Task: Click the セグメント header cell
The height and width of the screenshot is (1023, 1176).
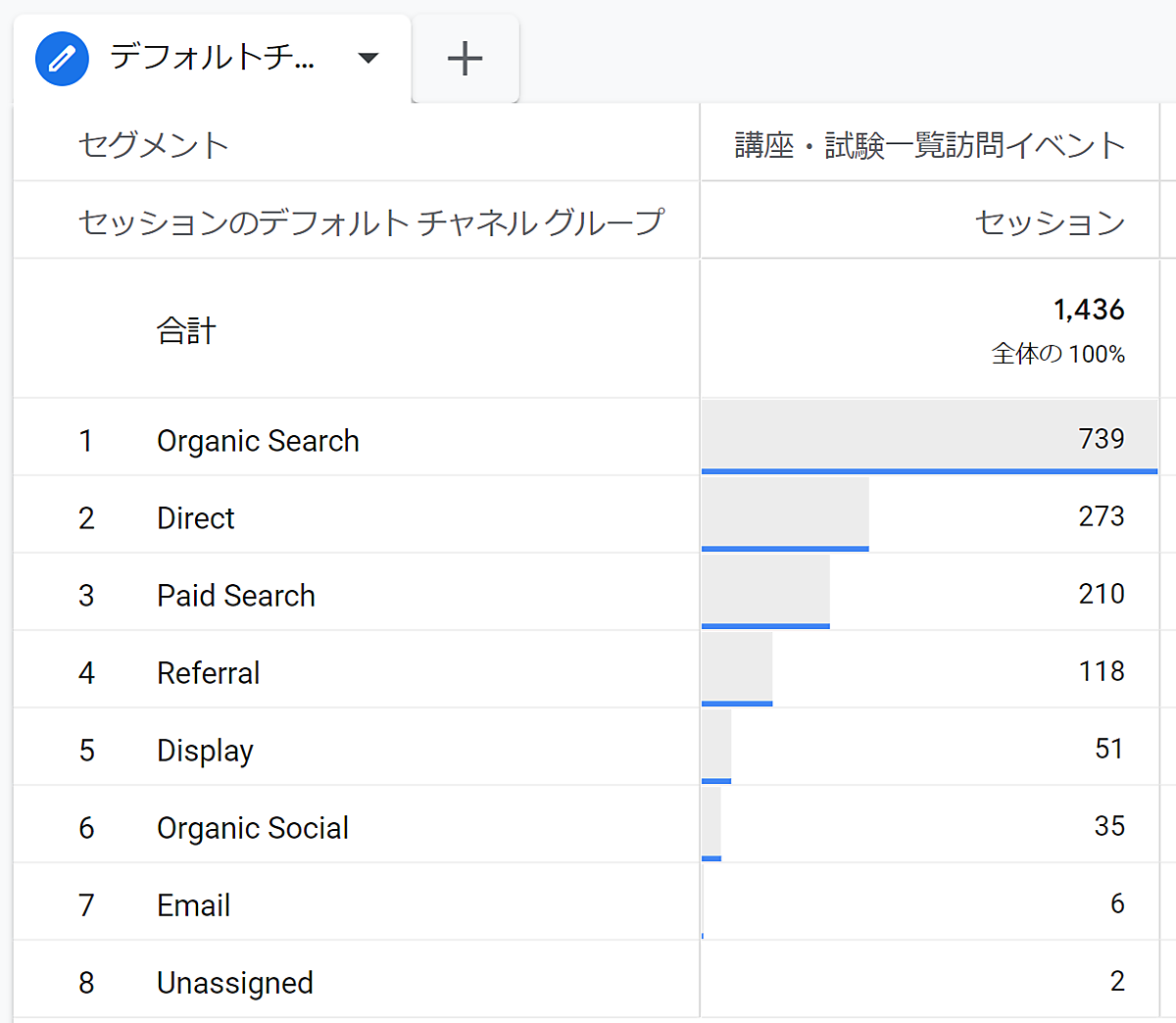Action: click(x=154, y=145)
